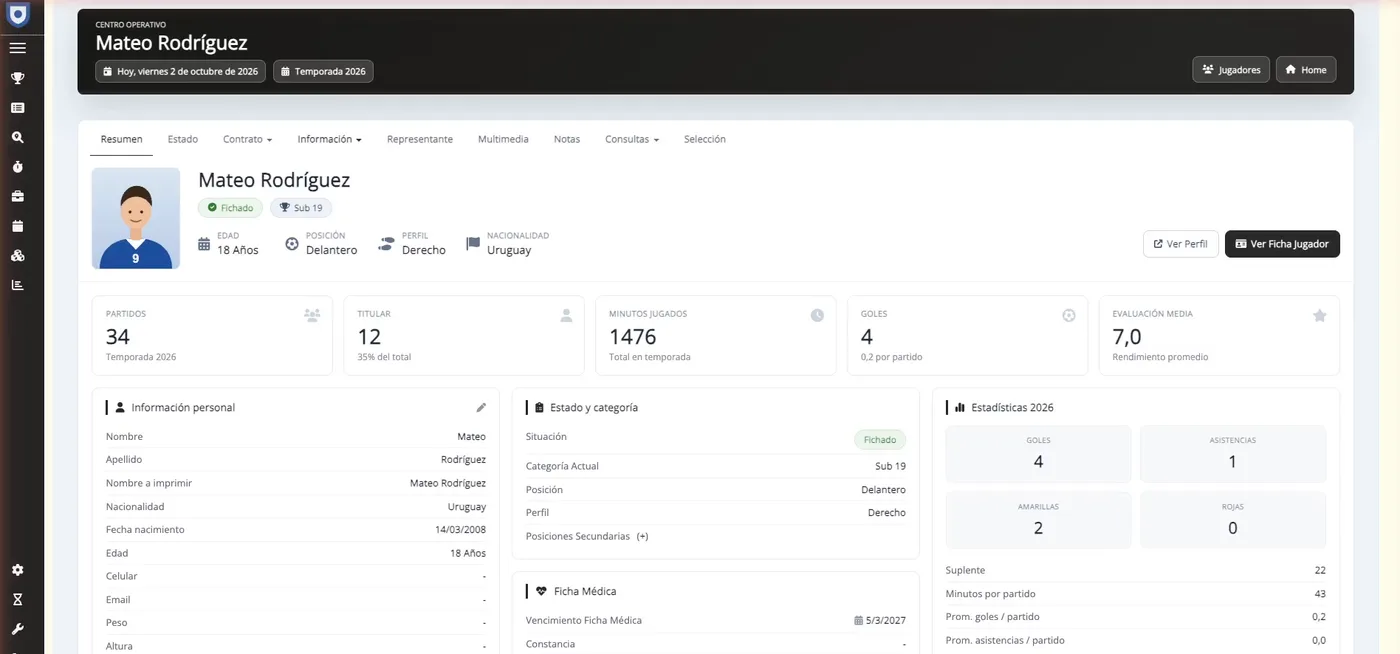Click the flag icon beside Nacionalidad
1400x654 pixels.
pos(473,243)
